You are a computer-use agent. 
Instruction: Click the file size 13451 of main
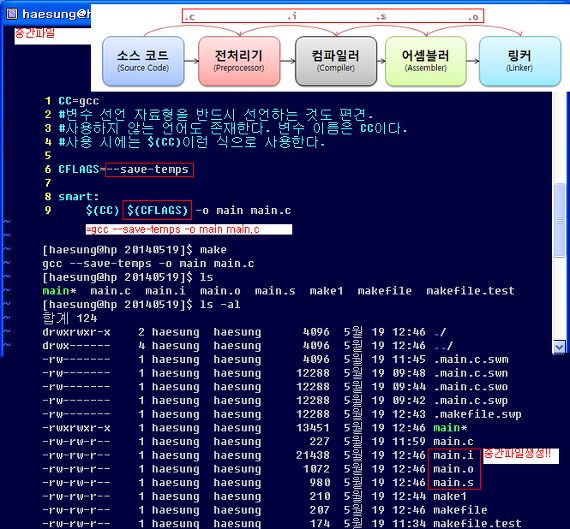tap(313, 428)
